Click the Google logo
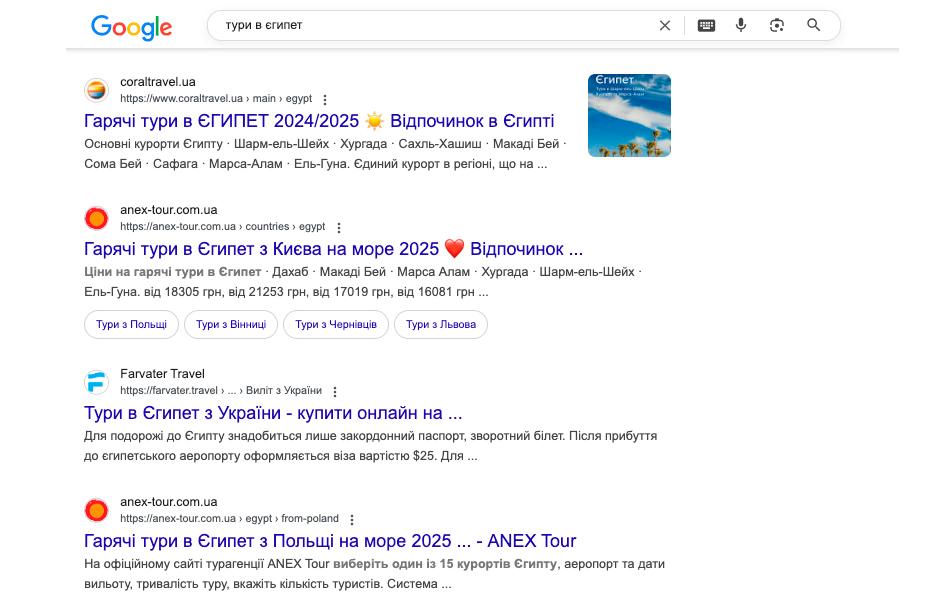The width and height of the screenshot is (930, 614). pos(131,27)
